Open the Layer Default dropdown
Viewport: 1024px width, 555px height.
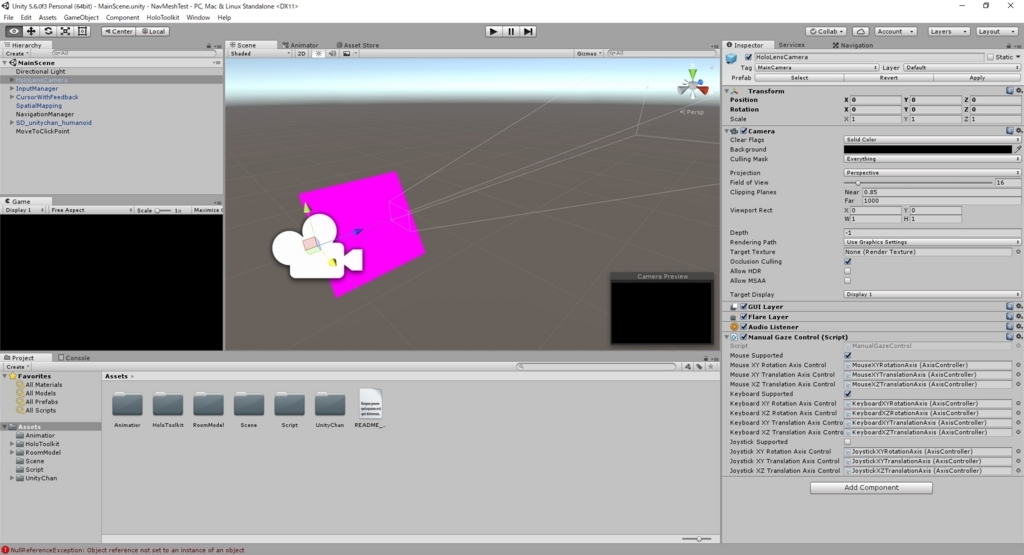(x=961, y=67)
